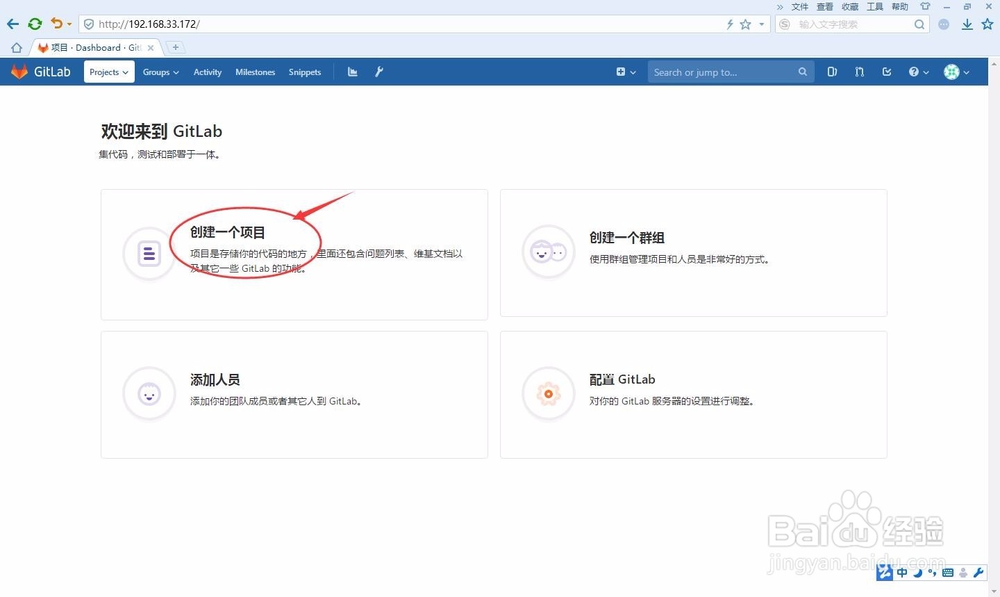This screenshot has width=1000, height=597.
Task: Reload the page with green refresh icon
Action: click(35, 24)
